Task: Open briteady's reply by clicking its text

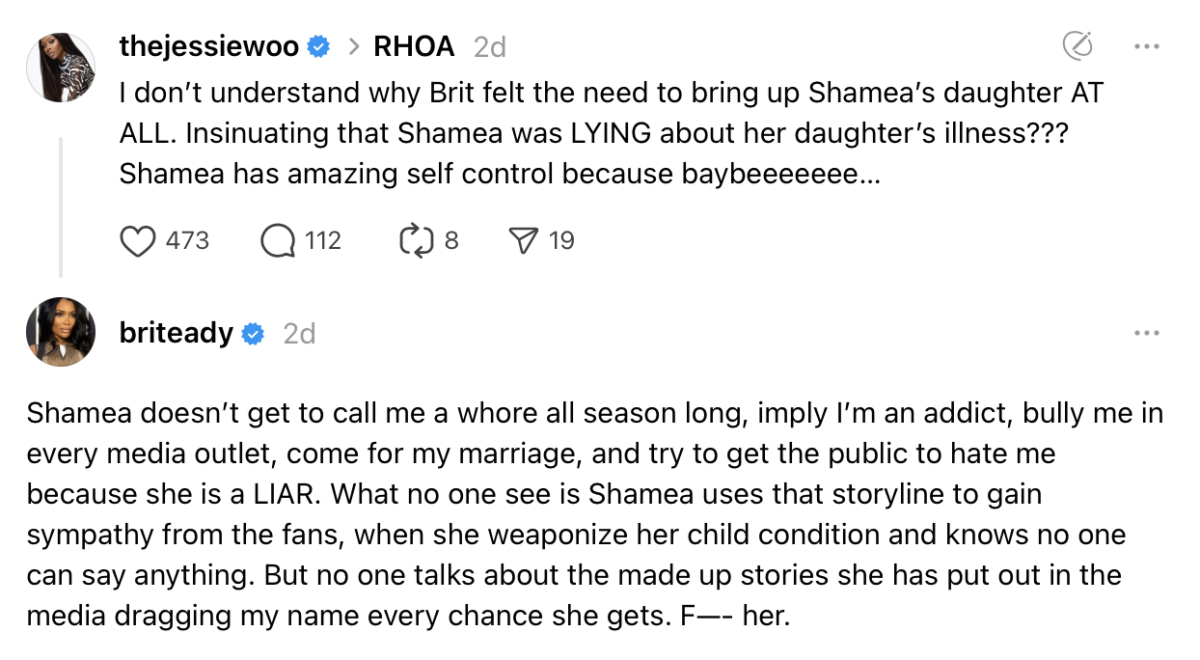Action: [x=590, y=514]
